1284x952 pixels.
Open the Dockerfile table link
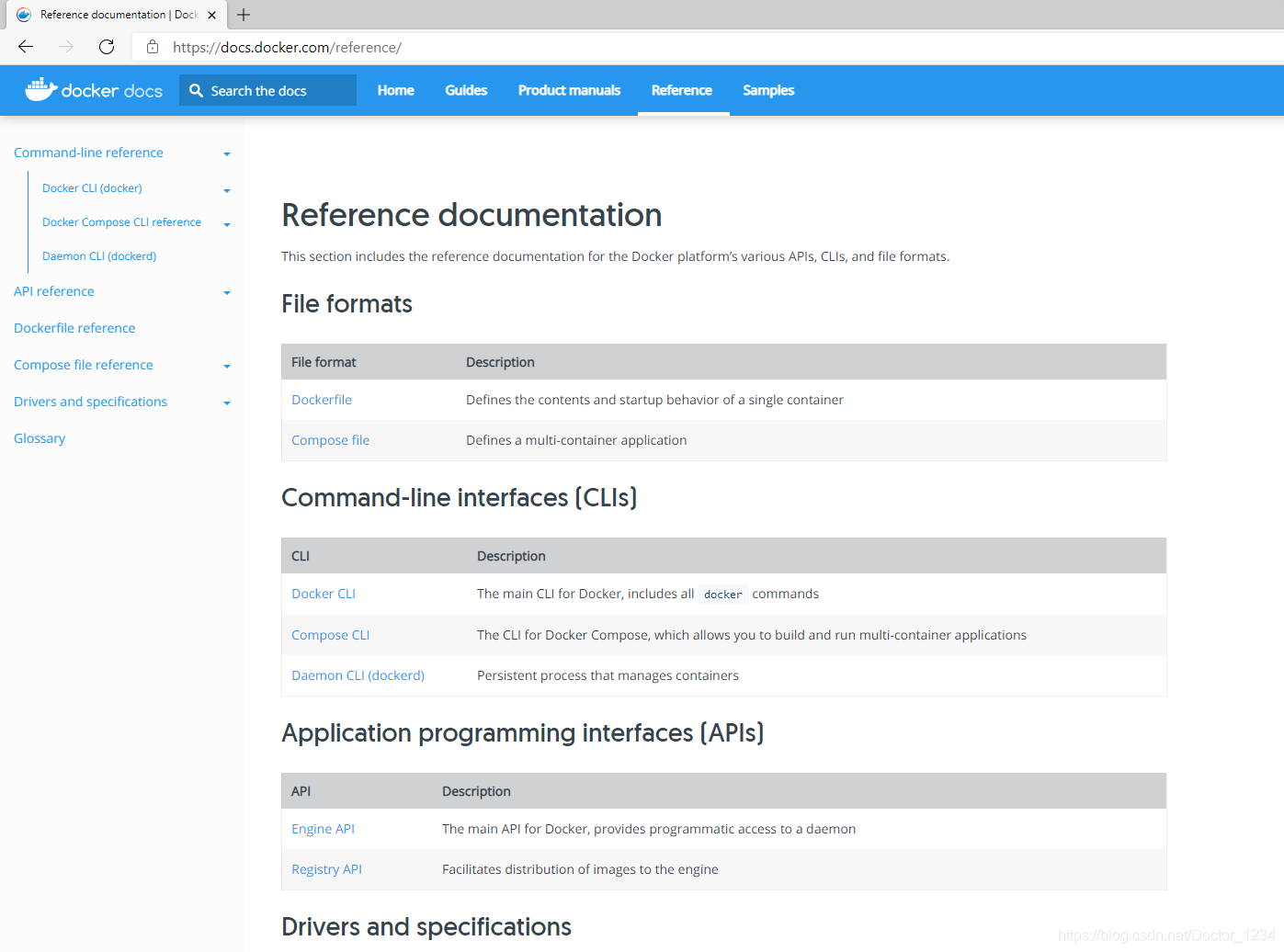(322, 400)
